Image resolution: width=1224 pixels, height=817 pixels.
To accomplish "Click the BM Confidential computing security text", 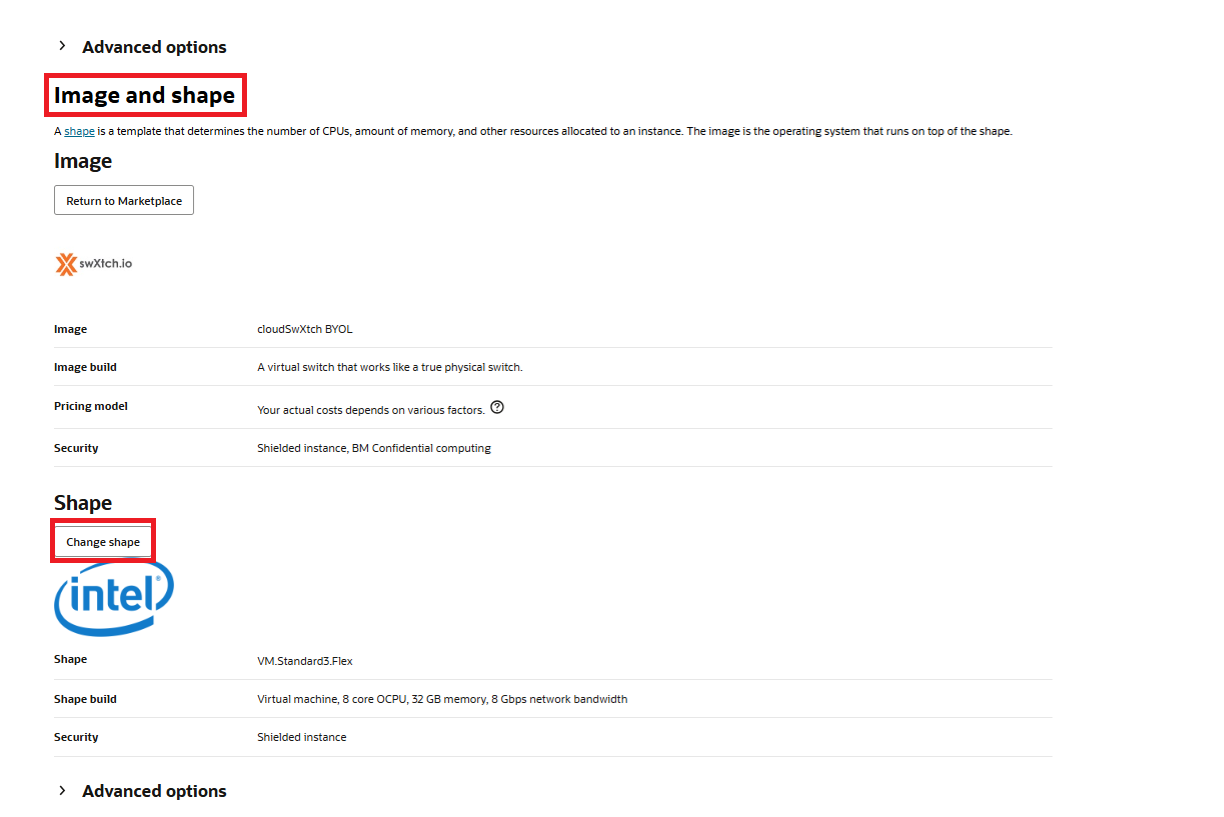I will 421,448.
